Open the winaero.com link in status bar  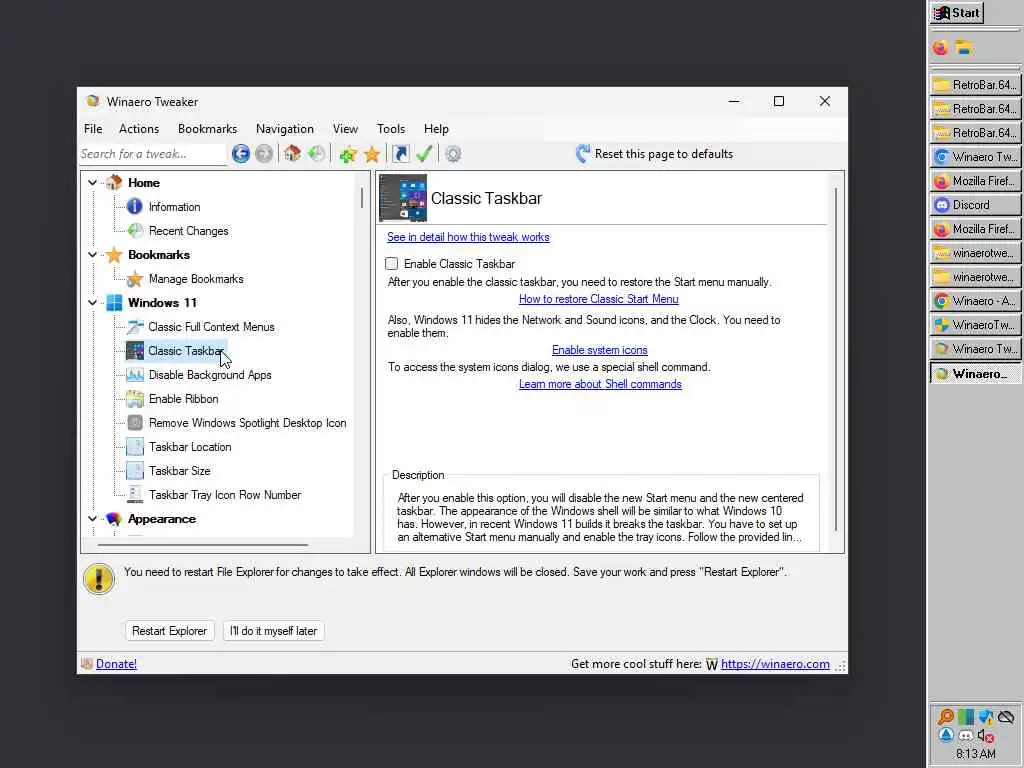coord(775,664)
